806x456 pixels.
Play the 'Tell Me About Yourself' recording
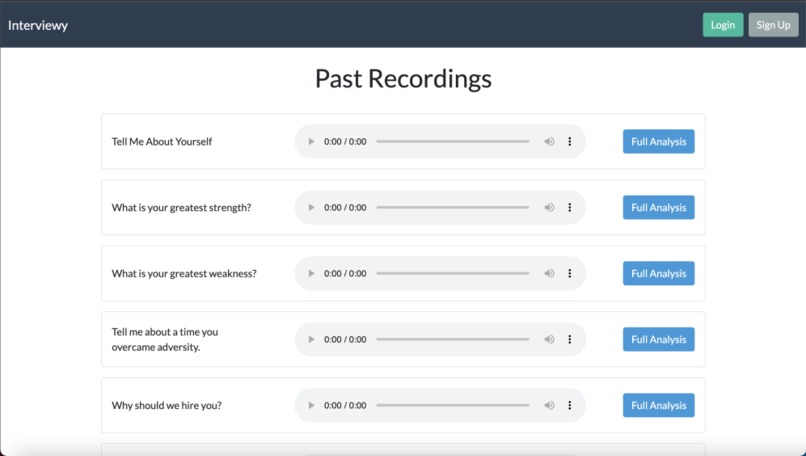pyautogui.click(x=311, y=141)
